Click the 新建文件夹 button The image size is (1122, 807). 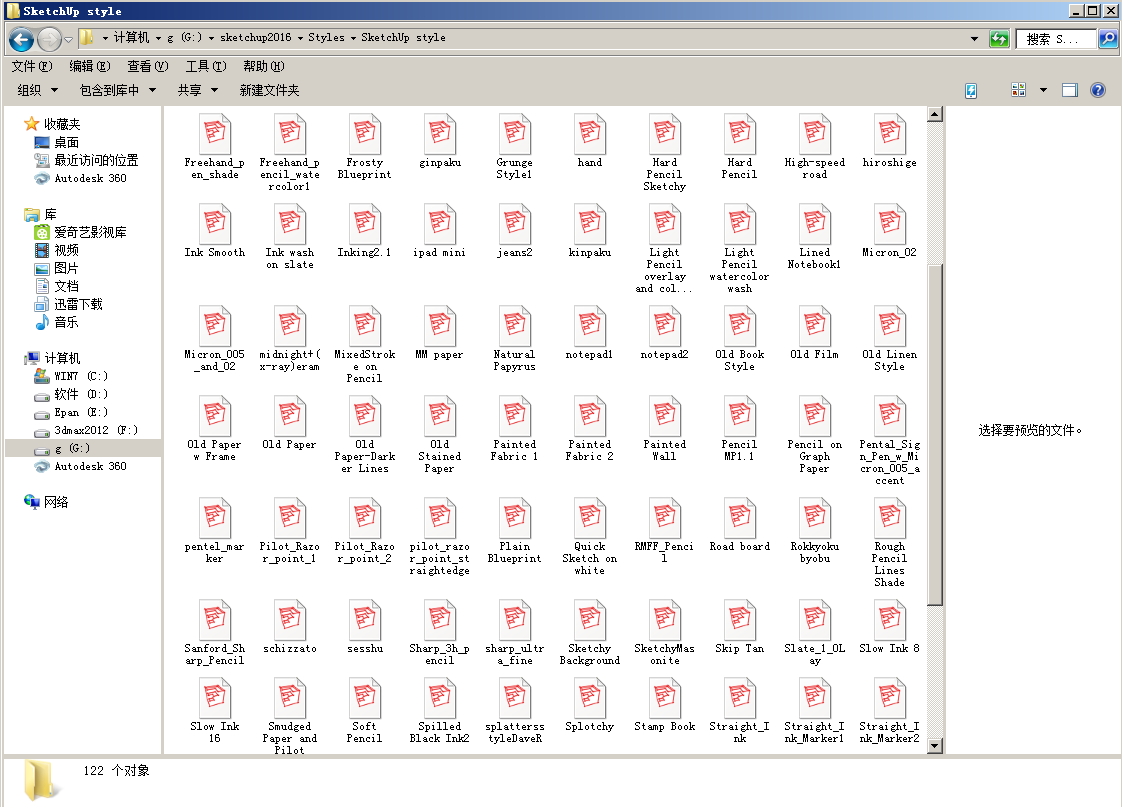point(269,90)
